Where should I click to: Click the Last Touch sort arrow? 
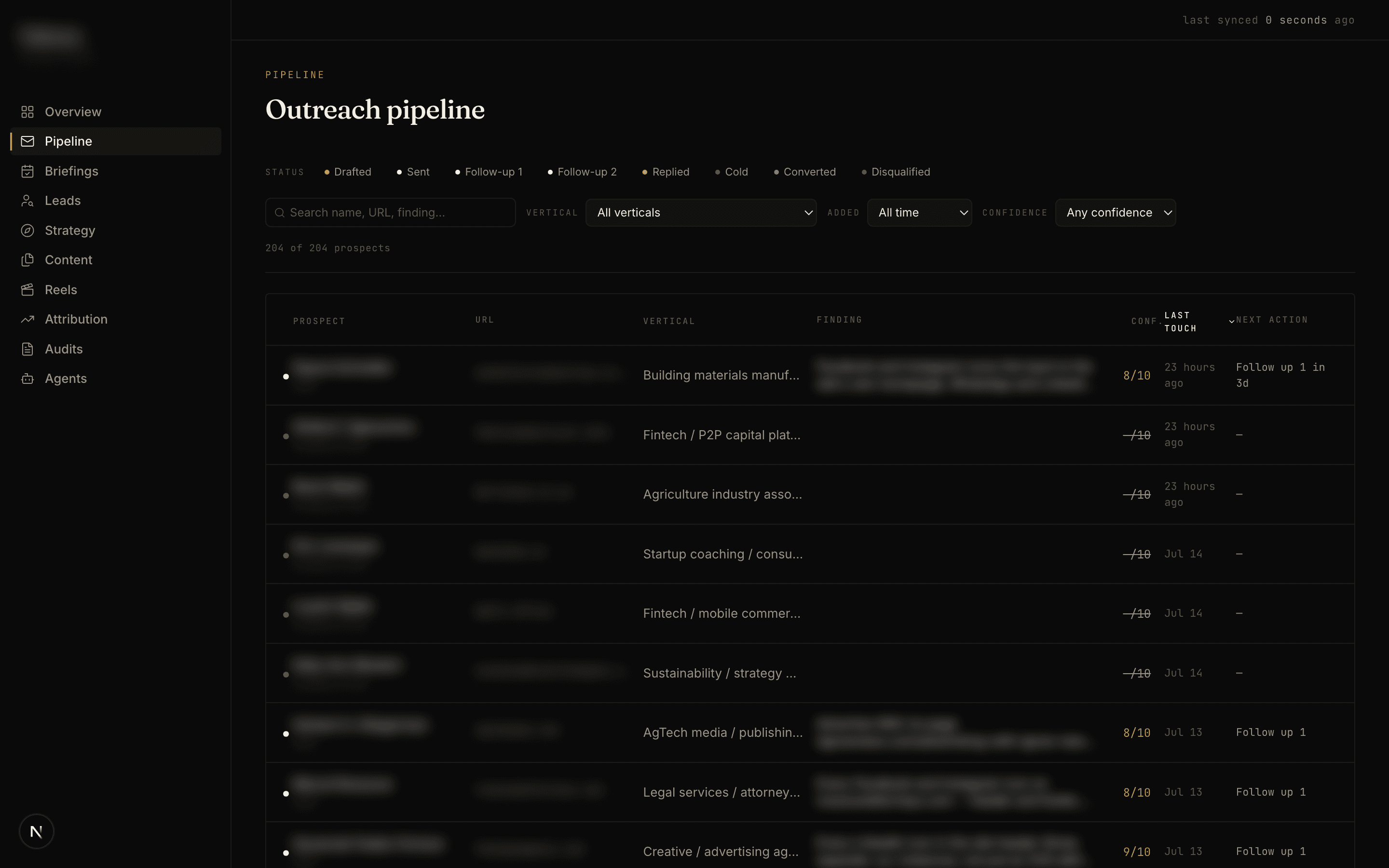[x=1232, y=322]
